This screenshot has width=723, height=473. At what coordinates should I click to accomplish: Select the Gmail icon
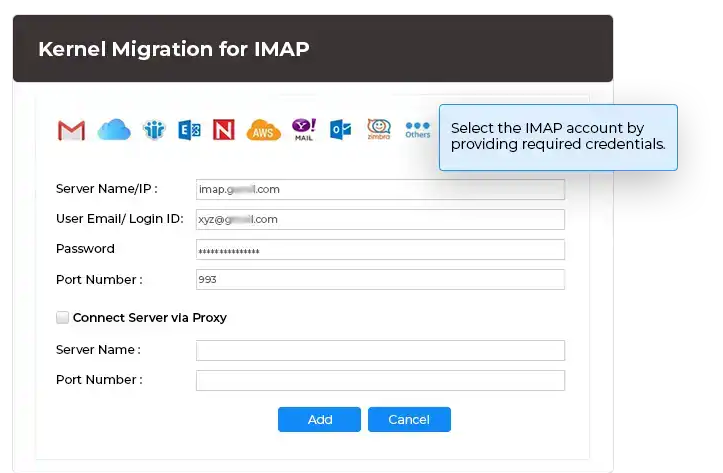click(x=71, y=130)
